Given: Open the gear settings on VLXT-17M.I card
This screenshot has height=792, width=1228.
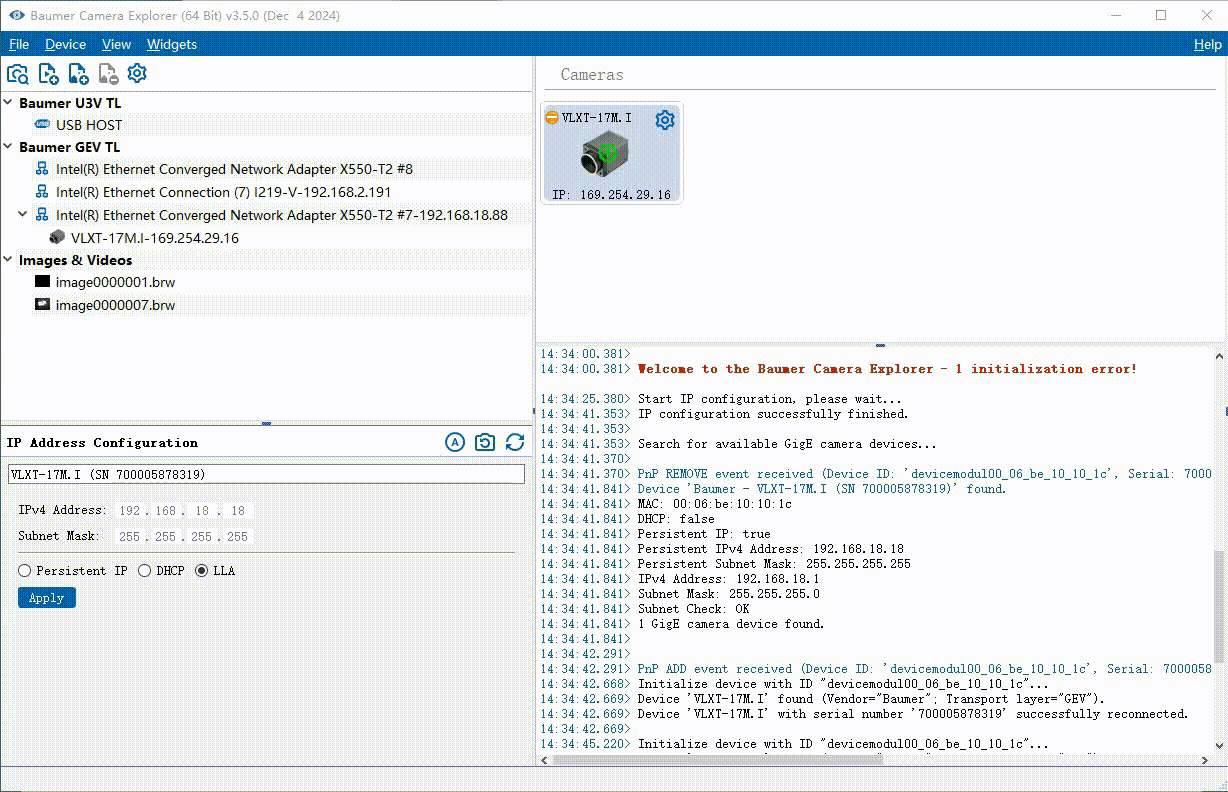Looking at the screenshot, I should coord(665,120).
